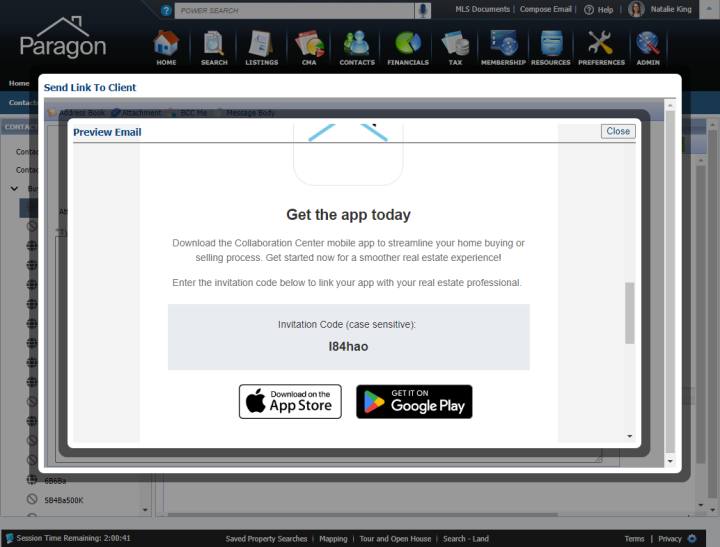This screenshot has width=720, height=547.
Task: Activate the voice search microphone icon
Action: coord(422,10)
